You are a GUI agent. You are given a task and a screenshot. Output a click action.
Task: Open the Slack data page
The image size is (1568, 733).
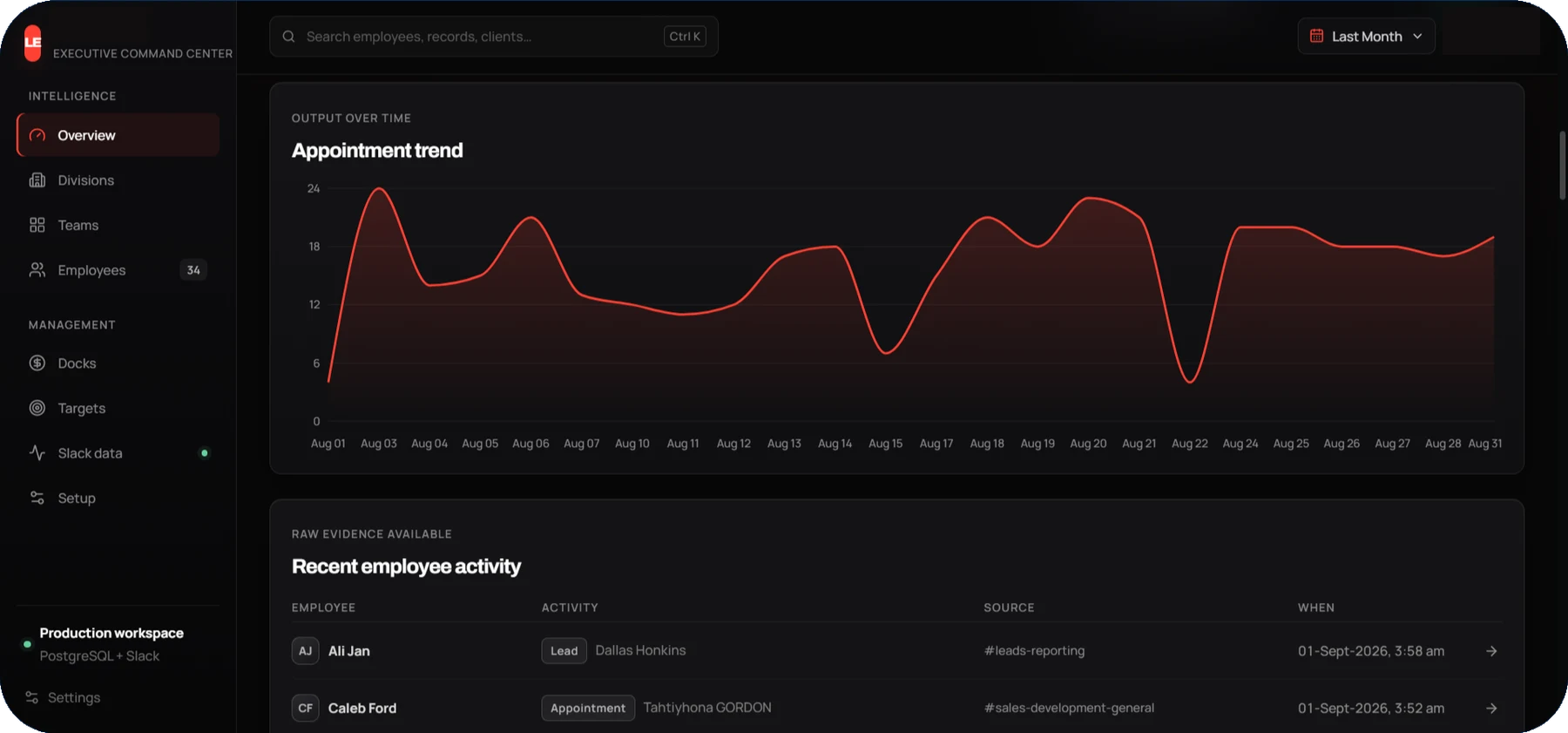point(118,453)
